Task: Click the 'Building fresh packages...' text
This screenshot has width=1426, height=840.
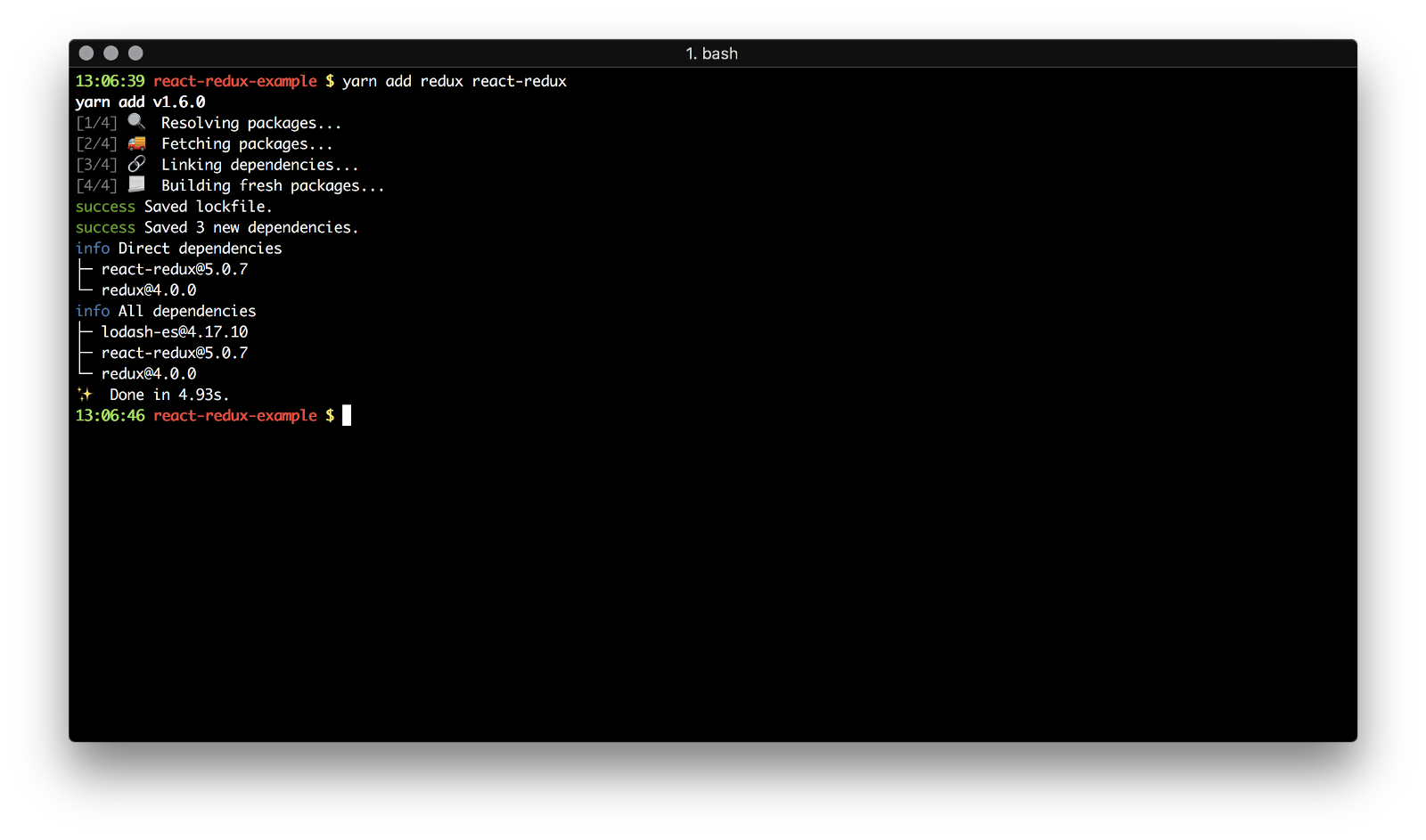Action: [x=273, y=186]
